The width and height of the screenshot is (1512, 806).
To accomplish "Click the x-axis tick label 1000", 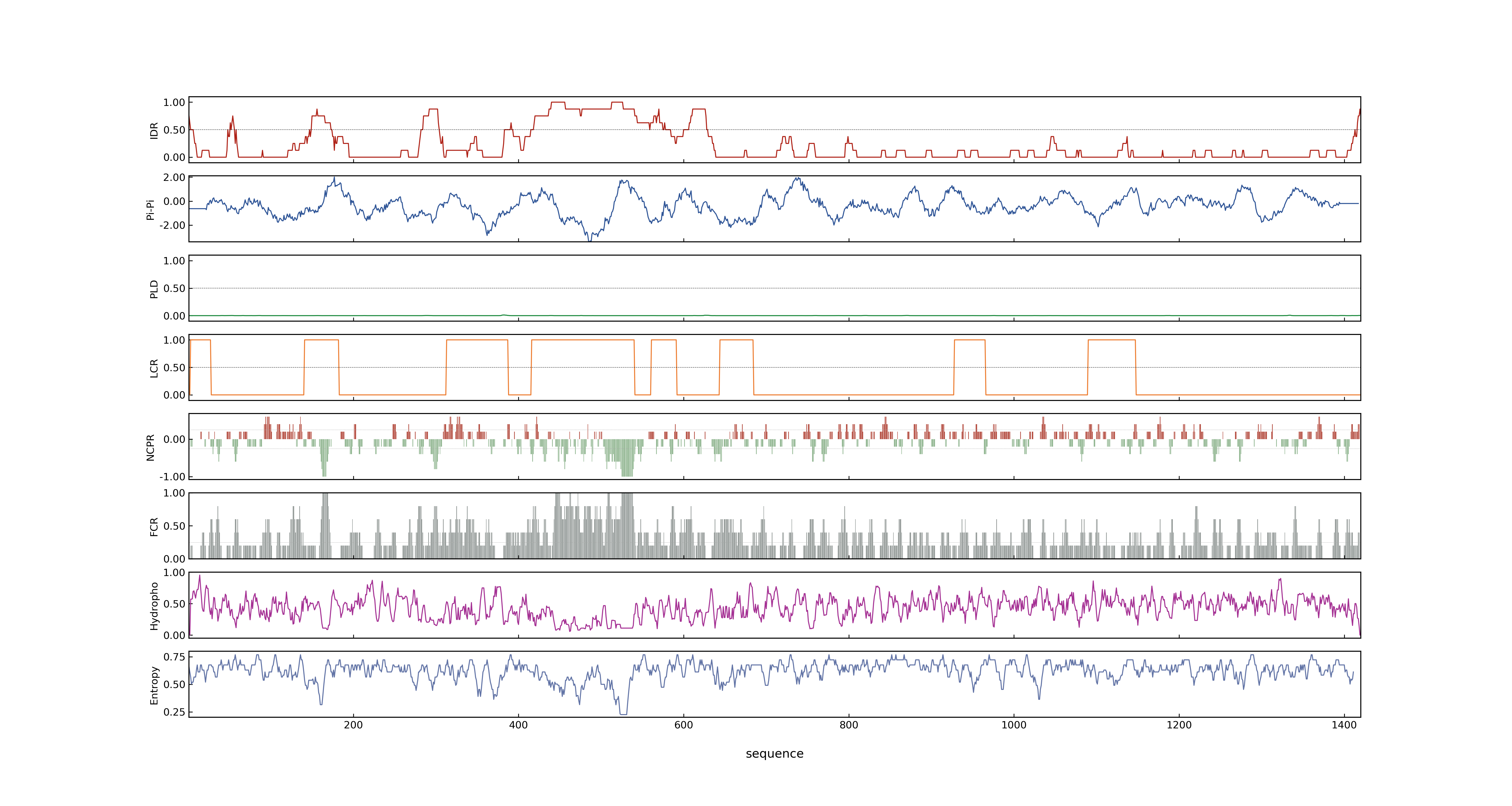I will (x=1014, y=725).
